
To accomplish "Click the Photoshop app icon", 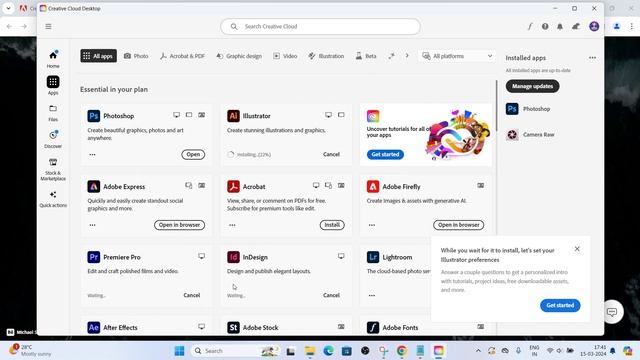I will click(x=93, y=116).
